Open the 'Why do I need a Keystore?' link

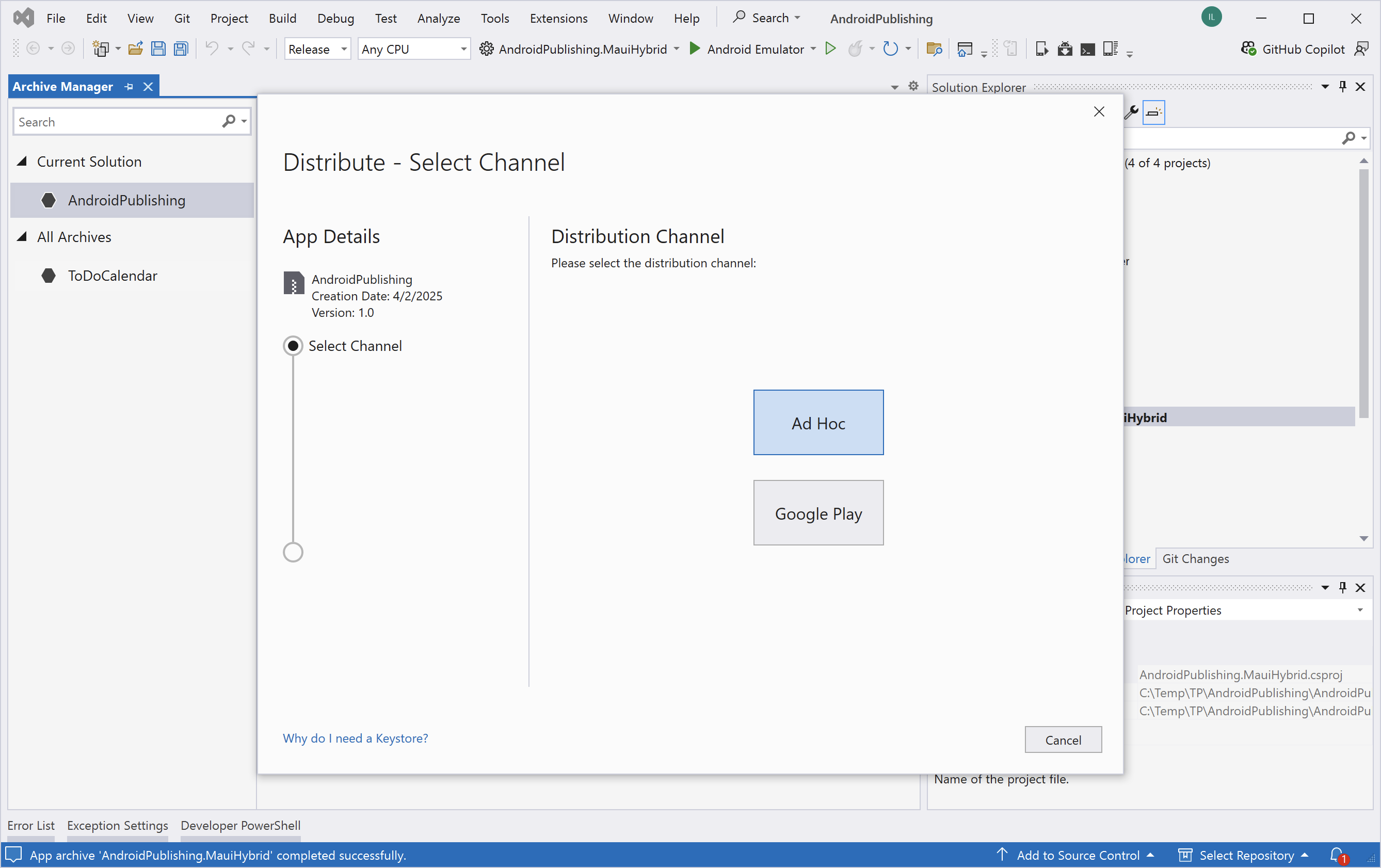tap(356, 738)
